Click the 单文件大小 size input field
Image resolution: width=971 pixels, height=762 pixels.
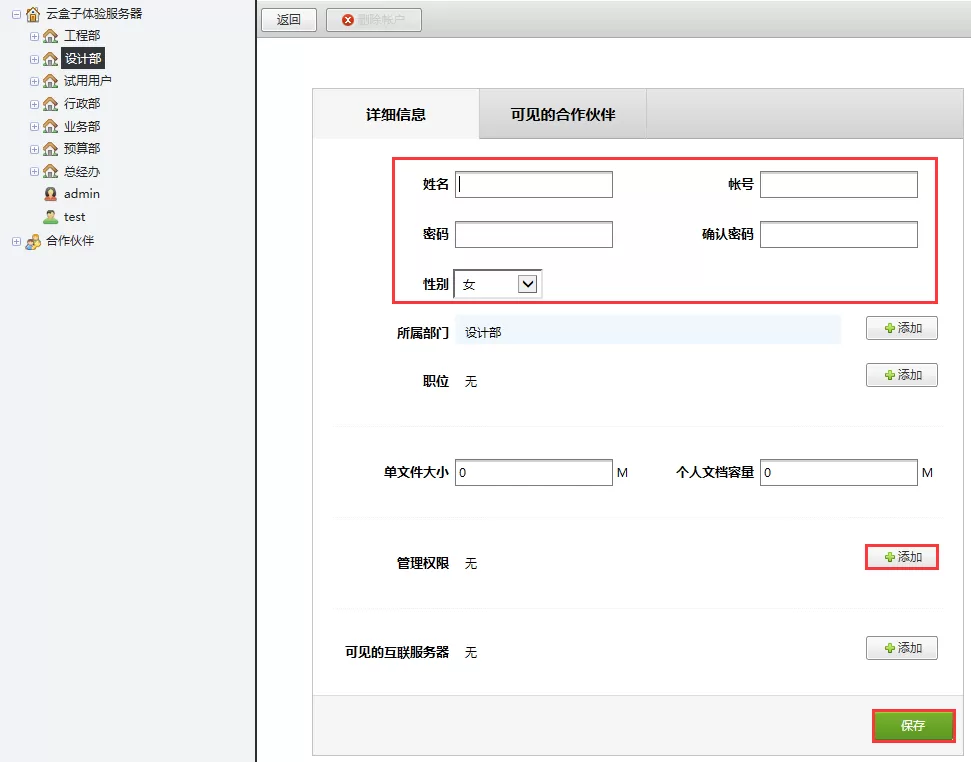pyautogui.click(x=534, y=472)
